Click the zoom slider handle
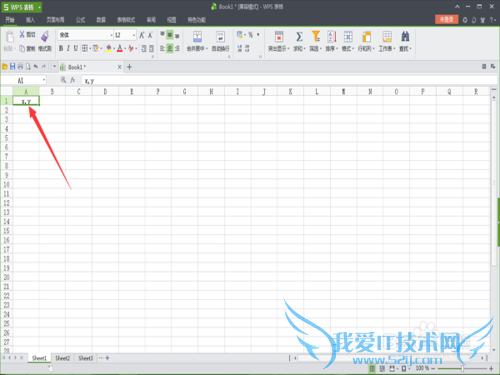 pos(463,368)
